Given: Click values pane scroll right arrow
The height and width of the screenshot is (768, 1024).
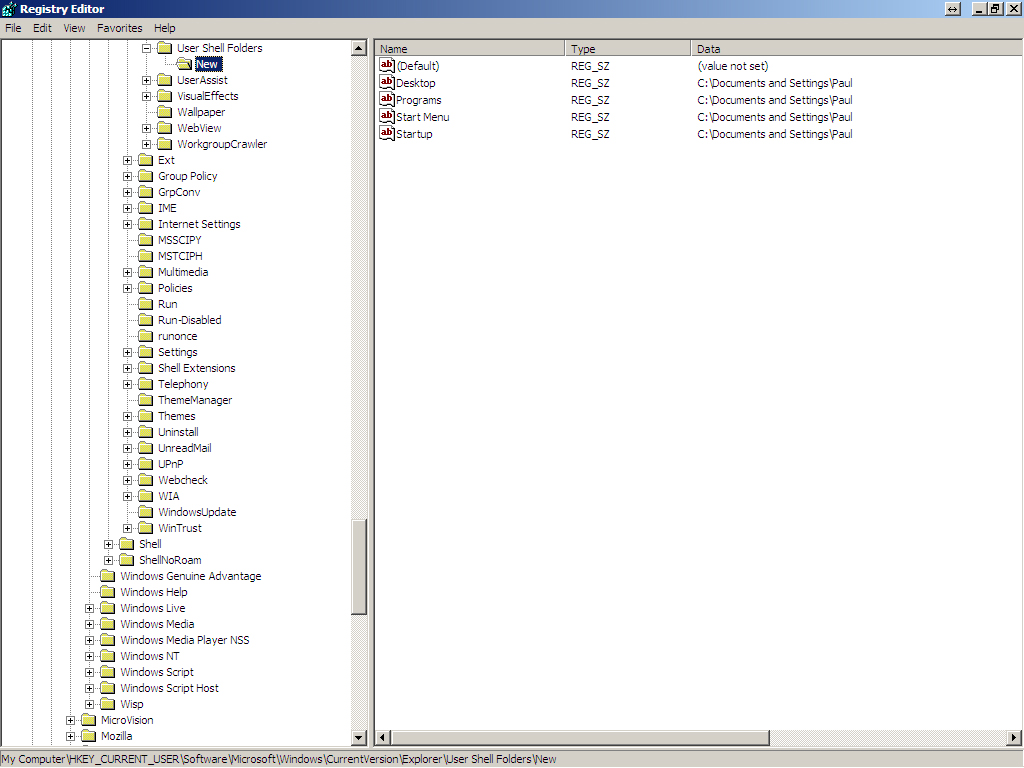Looking at the screenshot, I should tap(1014, 737).
